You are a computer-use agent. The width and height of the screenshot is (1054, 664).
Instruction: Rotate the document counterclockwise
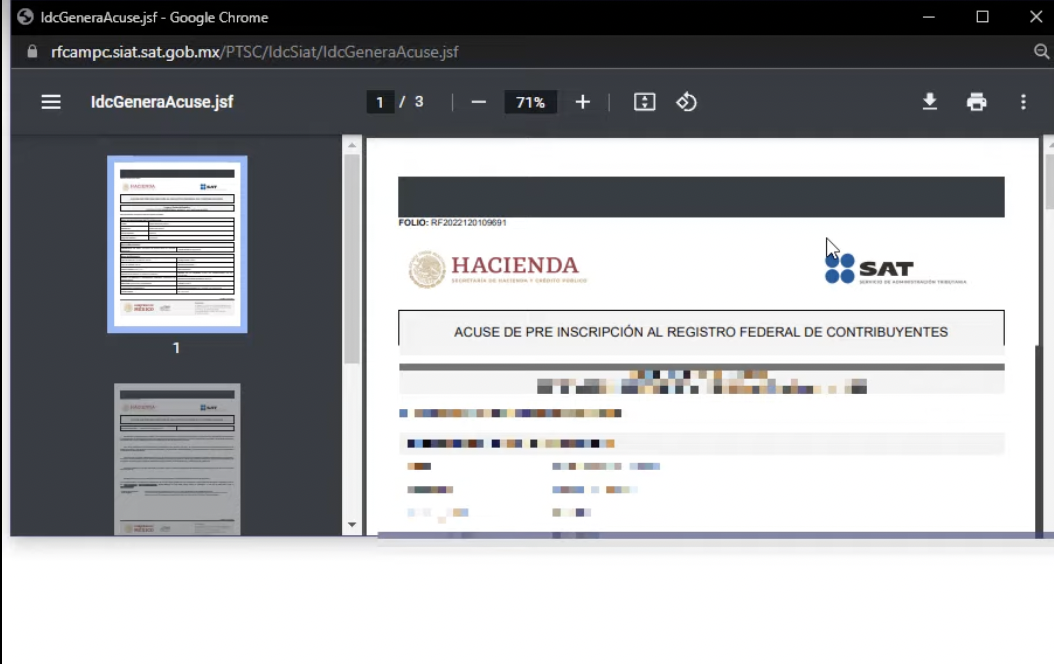tap(686, 102)
